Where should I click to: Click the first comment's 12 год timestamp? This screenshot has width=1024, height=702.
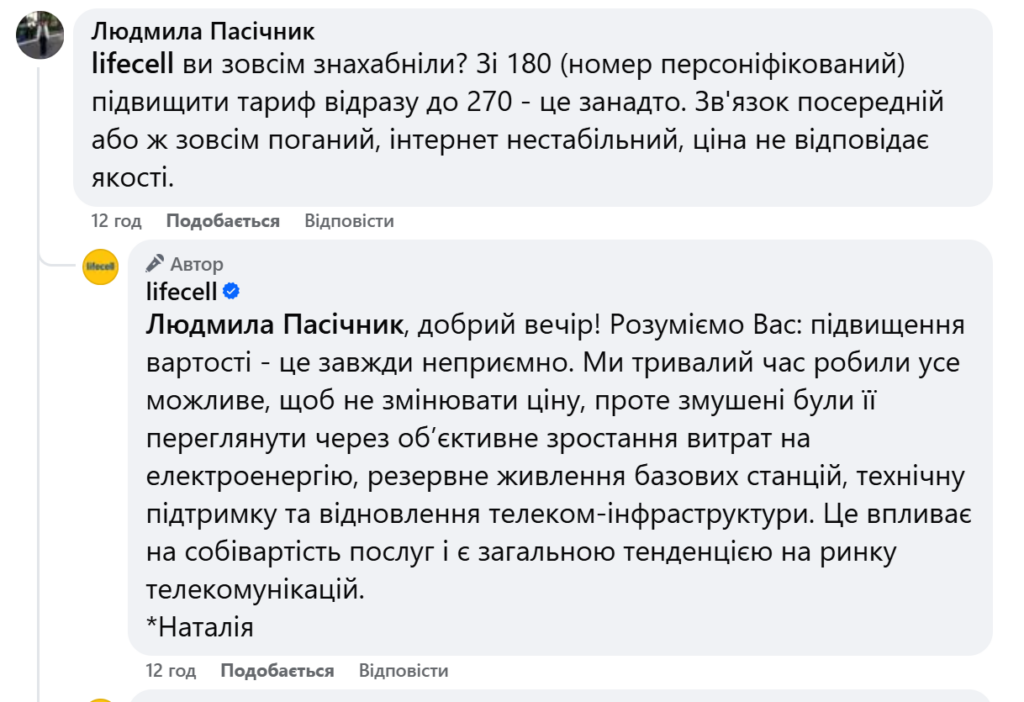tap(116, 221)
